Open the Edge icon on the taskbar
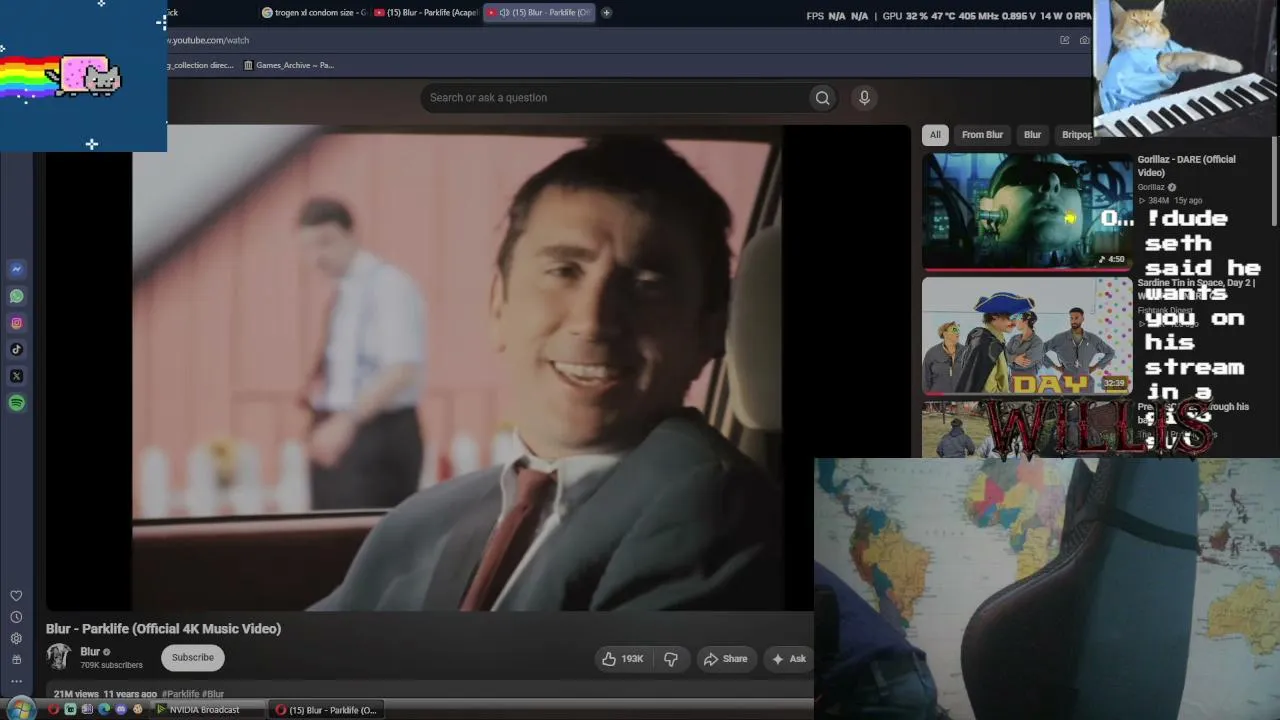Screen dimensions: 1280x720 [x=104, y=710]
